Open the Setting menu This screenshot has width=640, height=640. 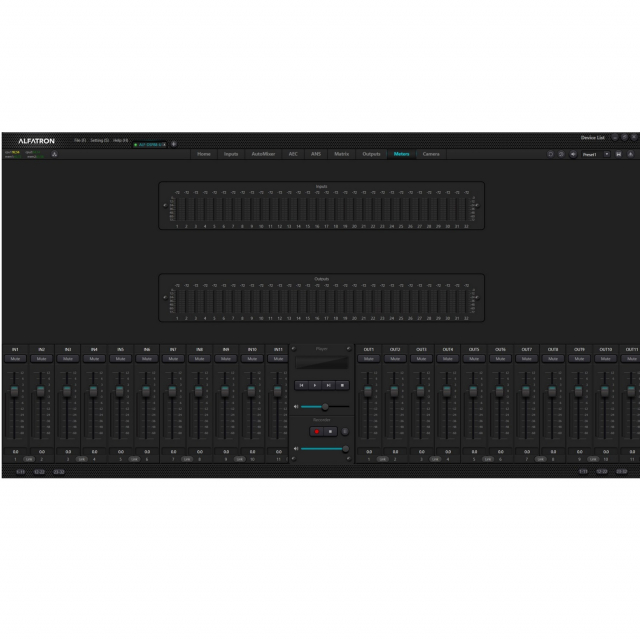99,140
